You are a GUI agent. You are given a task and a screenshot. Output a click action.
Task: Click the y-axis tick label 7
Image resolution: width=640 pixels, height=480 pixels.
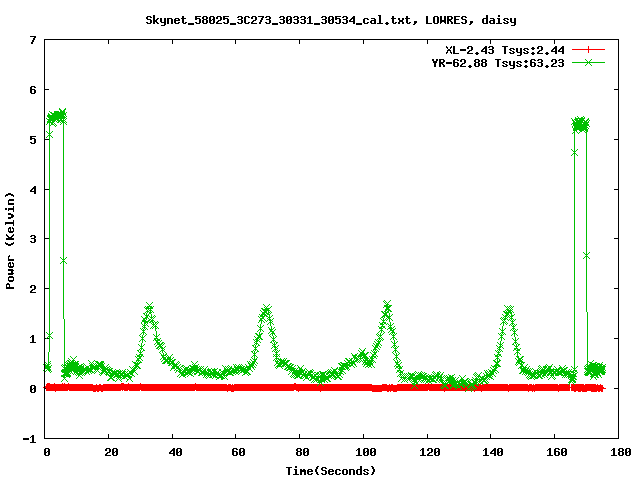coord(33,40)
